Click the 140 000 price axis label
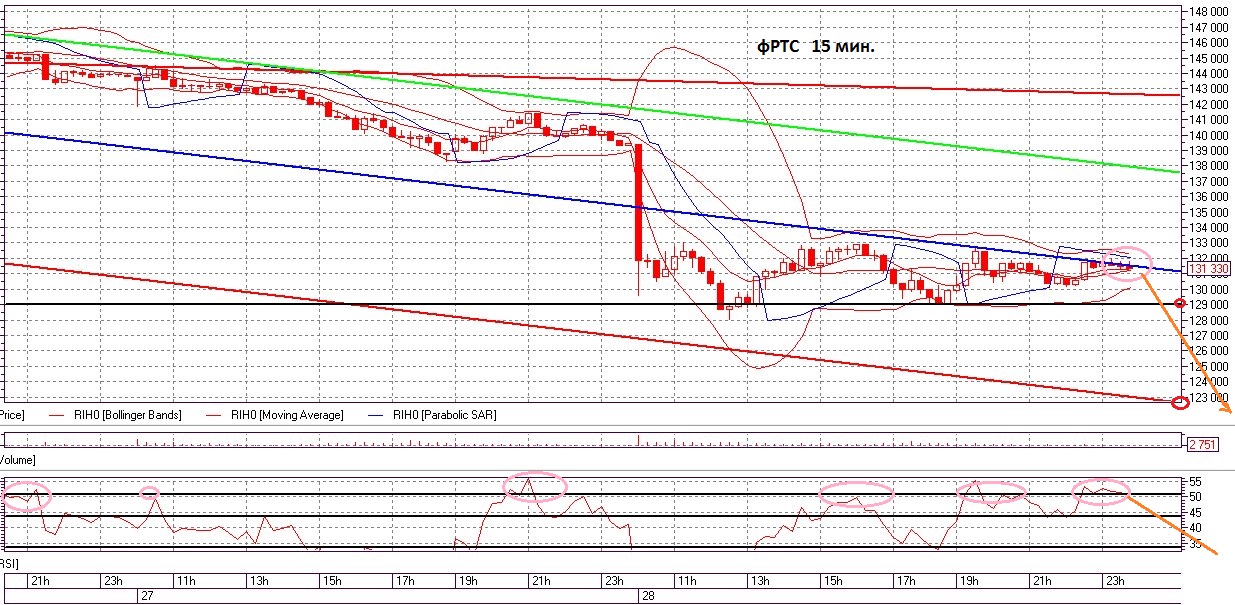Image resolution: width=1235 pixels, height=605 pixels. (1210, 135)
